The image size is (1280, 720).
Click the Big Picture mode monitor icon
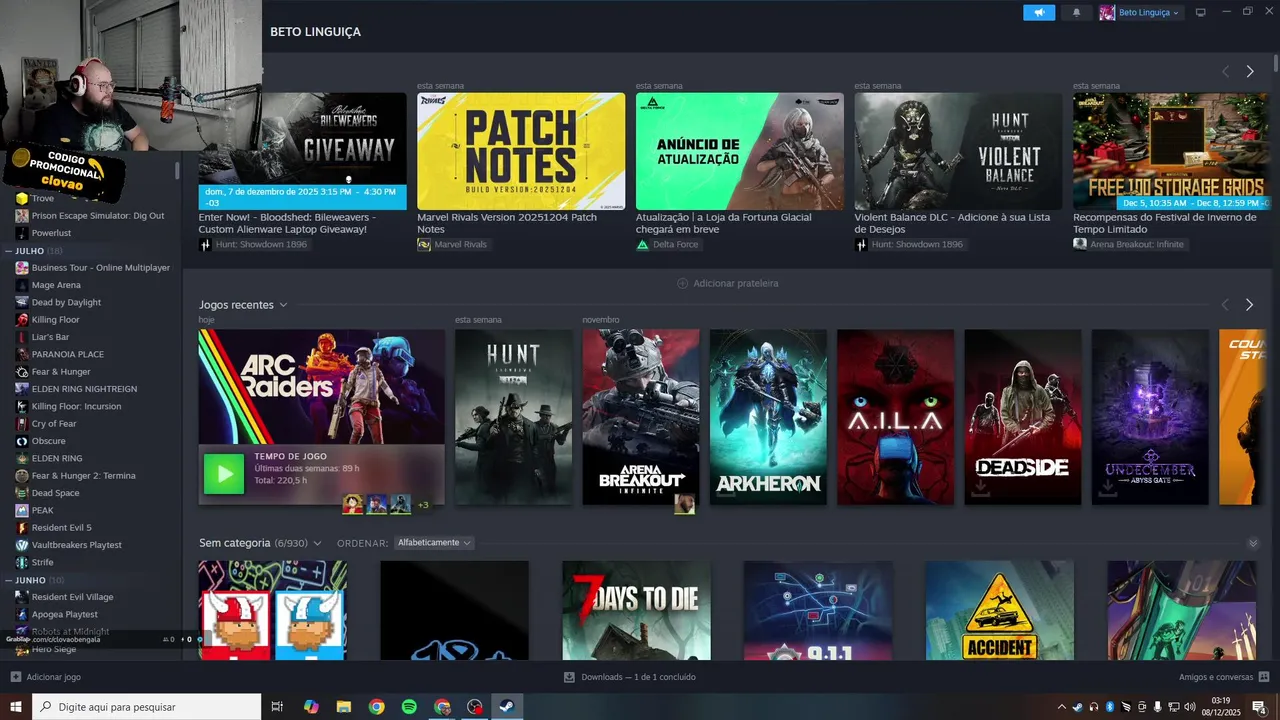coord(1201,13)
